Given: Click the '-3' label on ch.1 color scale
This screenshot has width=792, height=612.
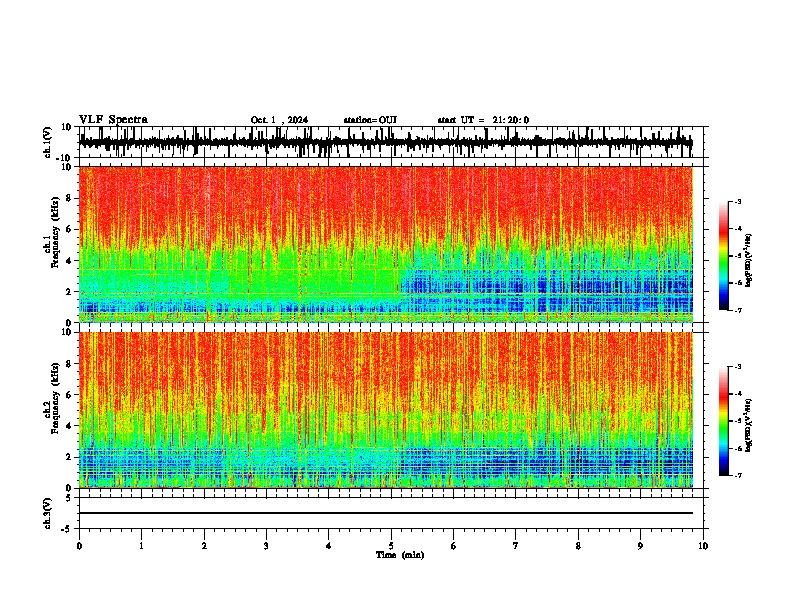Looking at the screenshot, I should [738, 201].
